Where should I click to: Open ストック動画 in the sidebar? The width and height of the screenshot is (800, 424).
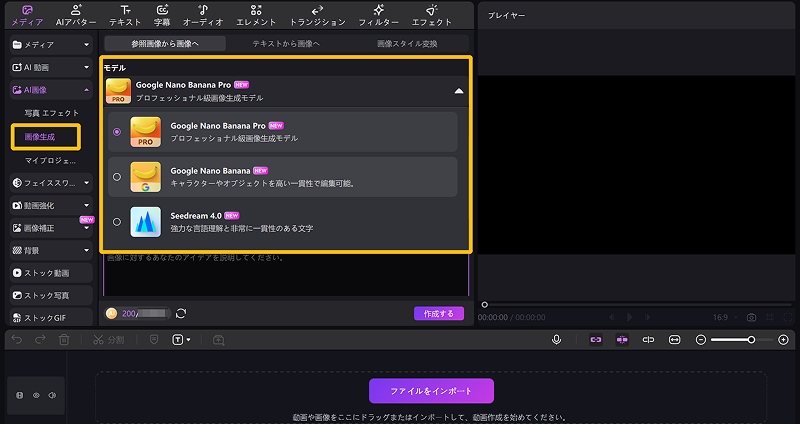pos(51,273)
